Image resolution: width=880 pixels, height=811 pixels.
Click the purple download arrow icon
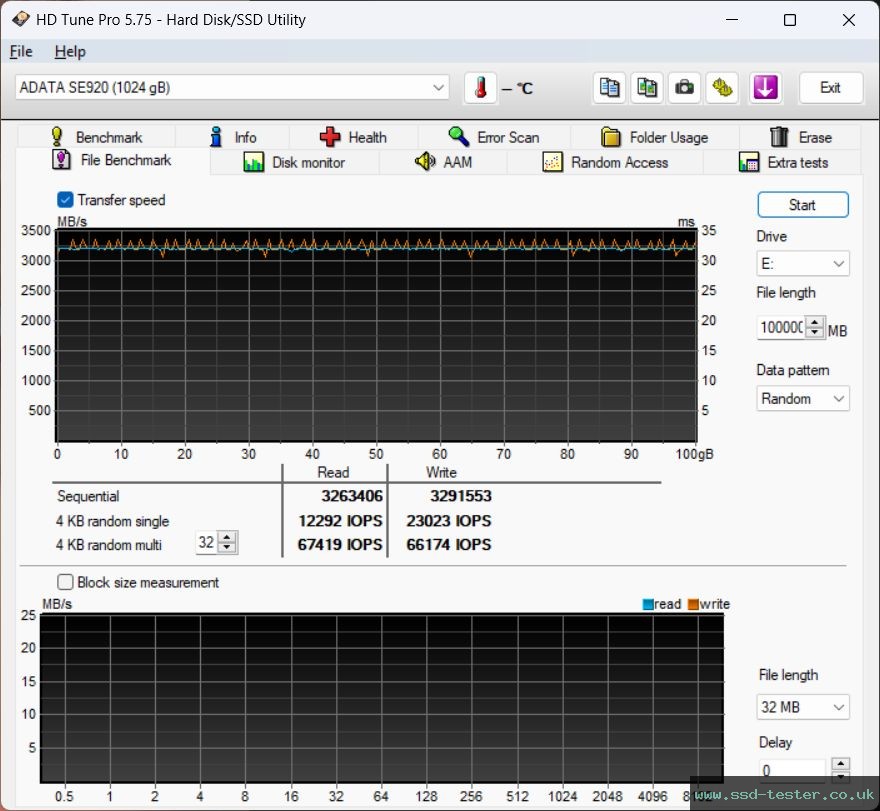[766, 88]
